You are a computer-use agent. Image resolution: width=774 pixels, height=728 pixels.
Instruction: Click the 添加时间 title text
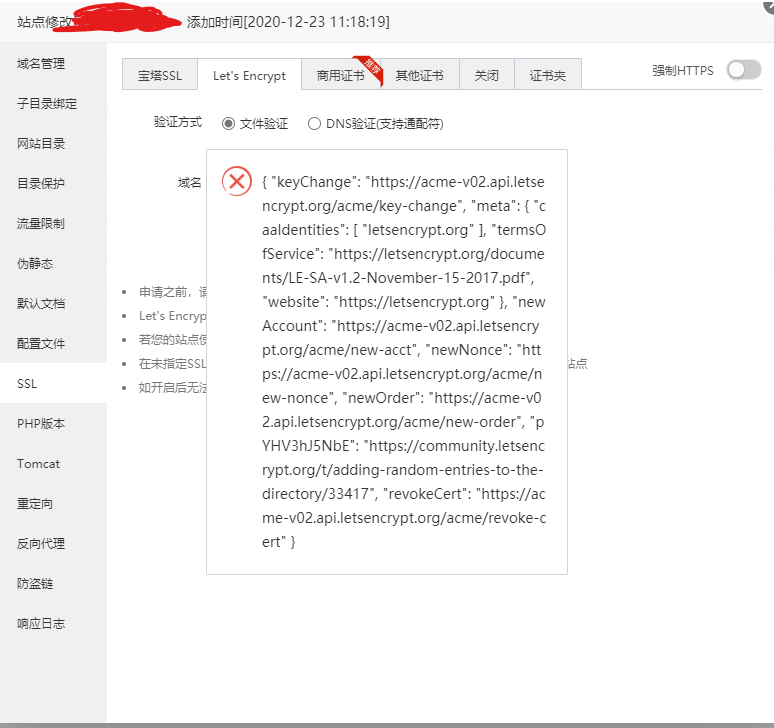(288, 22)
